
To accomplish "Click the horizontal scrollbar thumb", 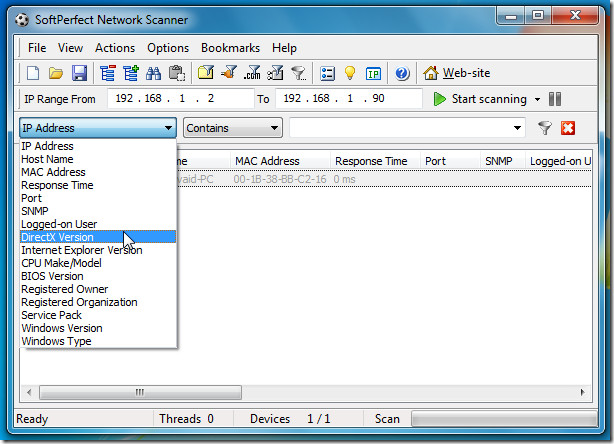I will 140,392.
